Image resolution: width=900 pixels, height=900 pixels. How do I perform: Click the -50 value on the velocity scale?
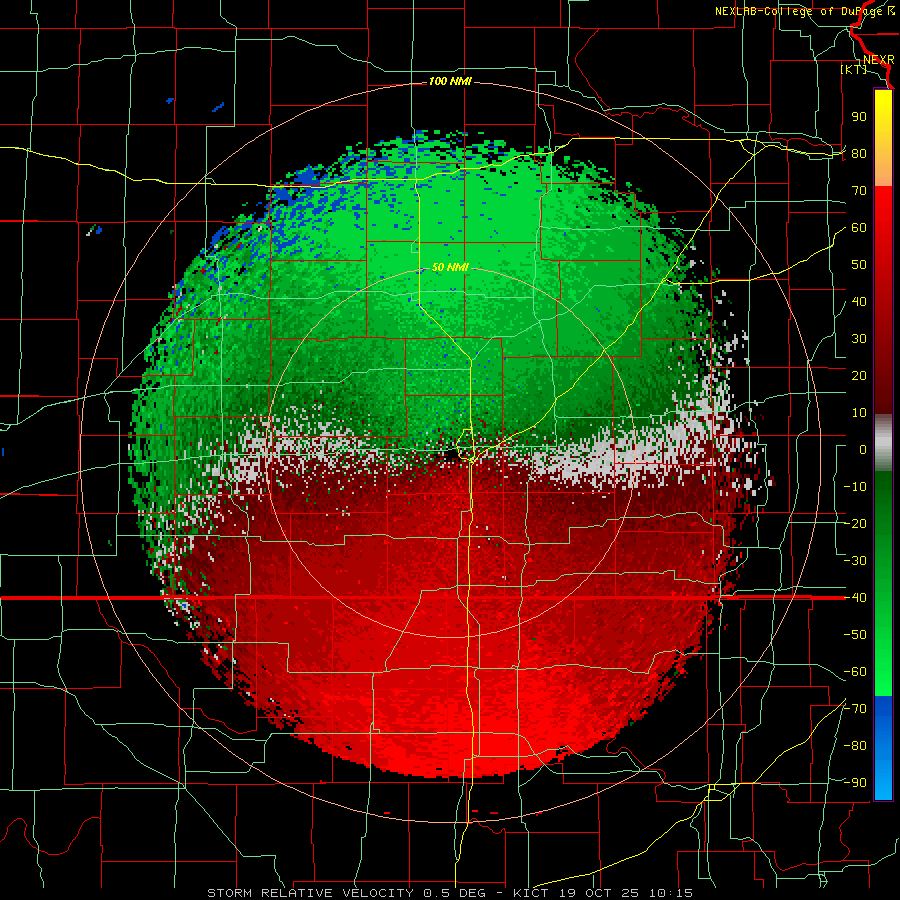click(855, 635)
